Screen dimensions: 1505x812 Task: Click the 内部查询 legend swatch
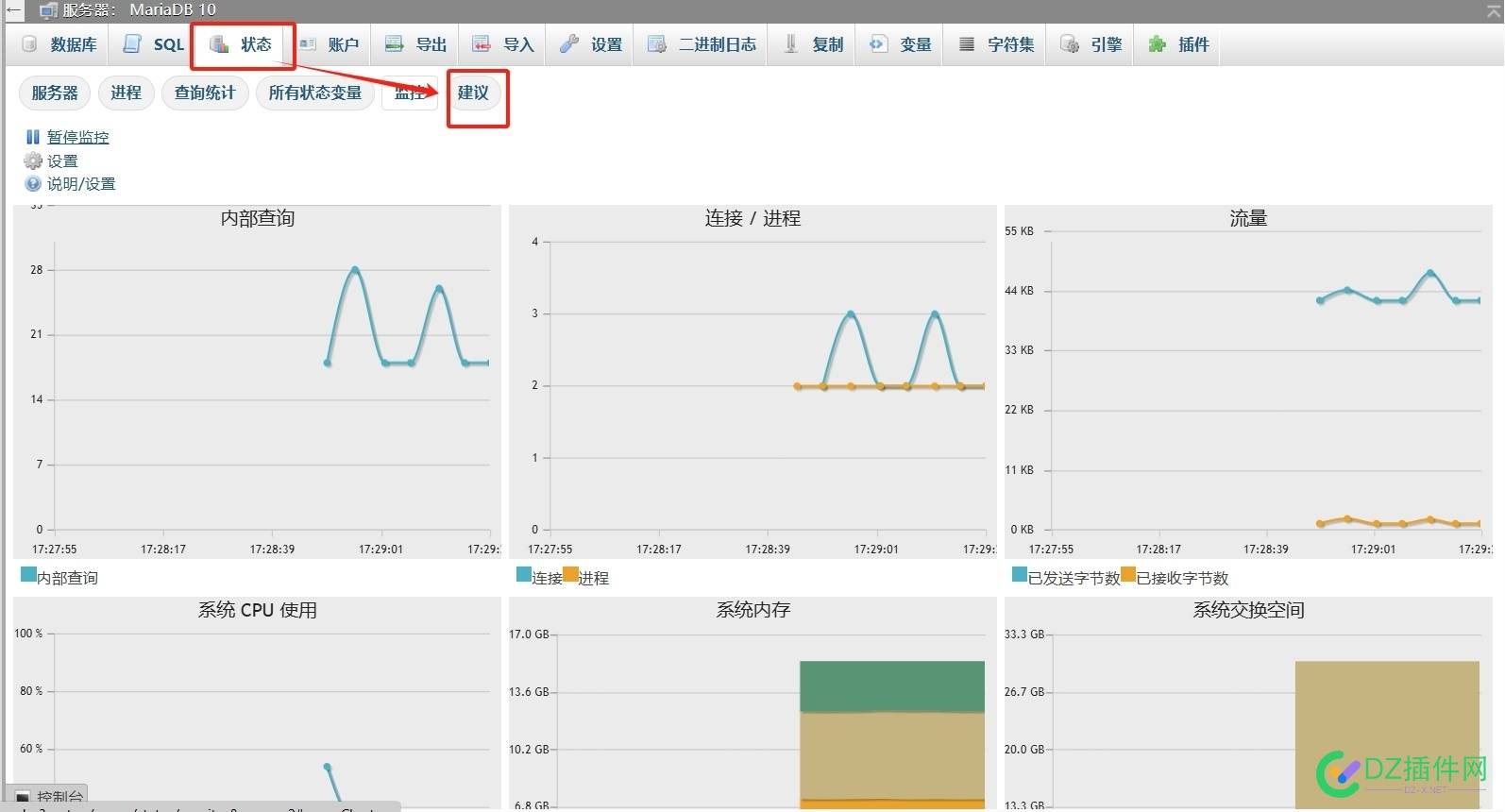pos(28,574)
